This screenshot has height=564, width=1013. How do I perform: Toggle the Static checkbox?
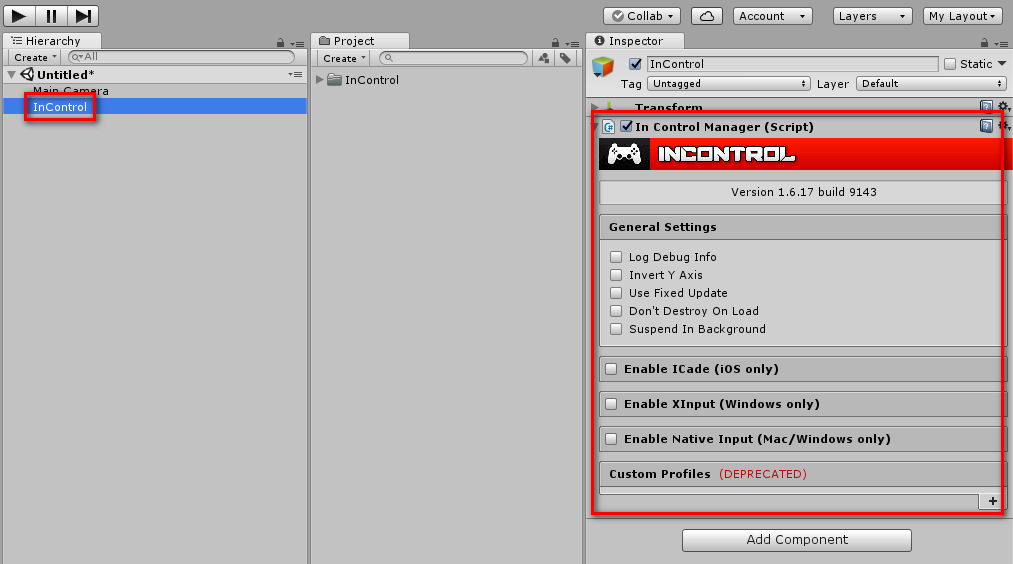pyautogui.click(x=950, y=64)
